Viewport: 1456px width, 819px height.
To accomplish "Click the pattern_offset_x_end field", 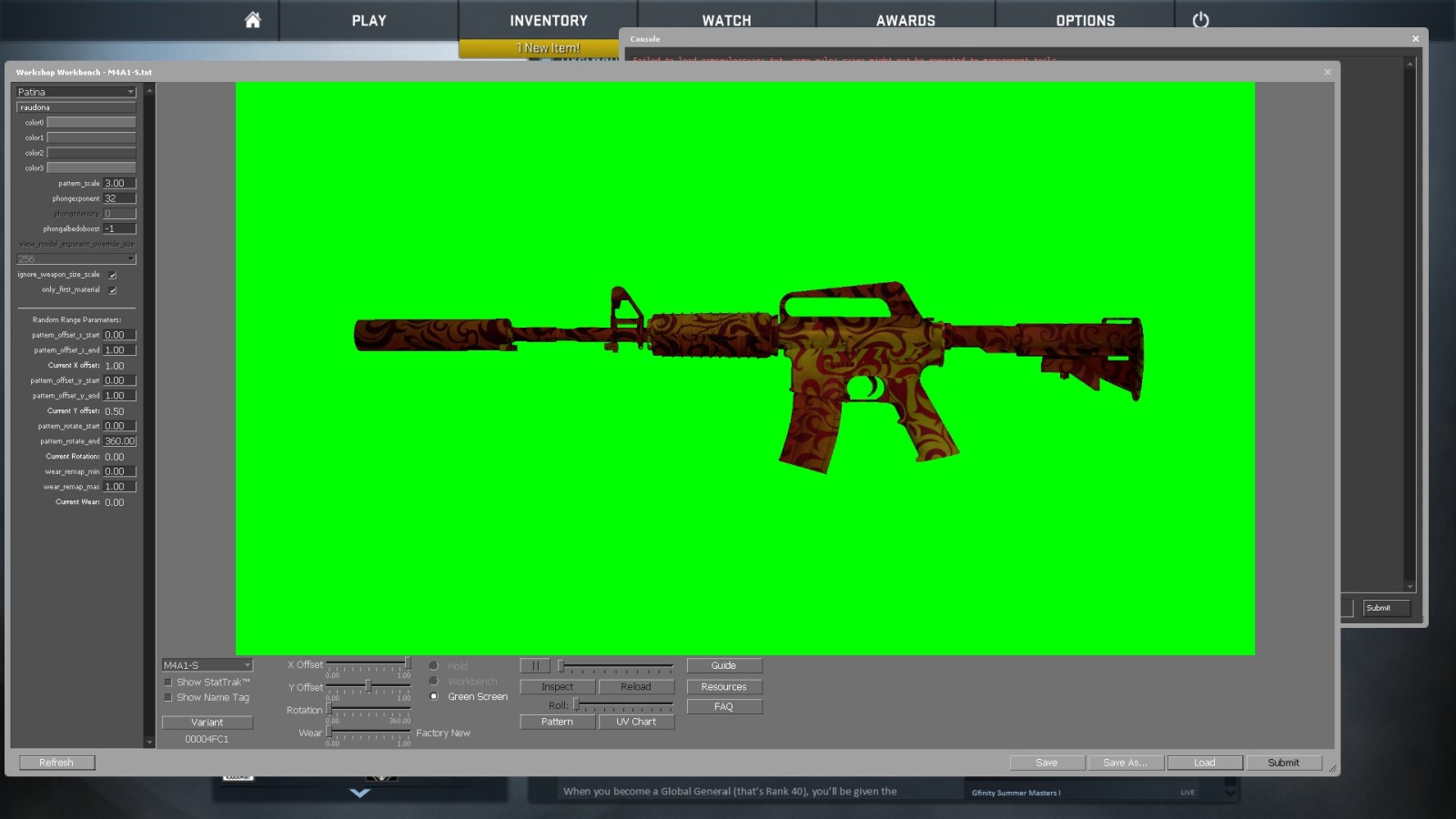I will click(x=119, y=350).
